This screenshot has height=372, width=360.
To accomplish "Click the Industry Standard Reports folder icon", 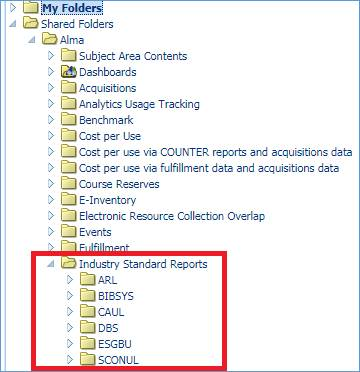I will [69, 264].
